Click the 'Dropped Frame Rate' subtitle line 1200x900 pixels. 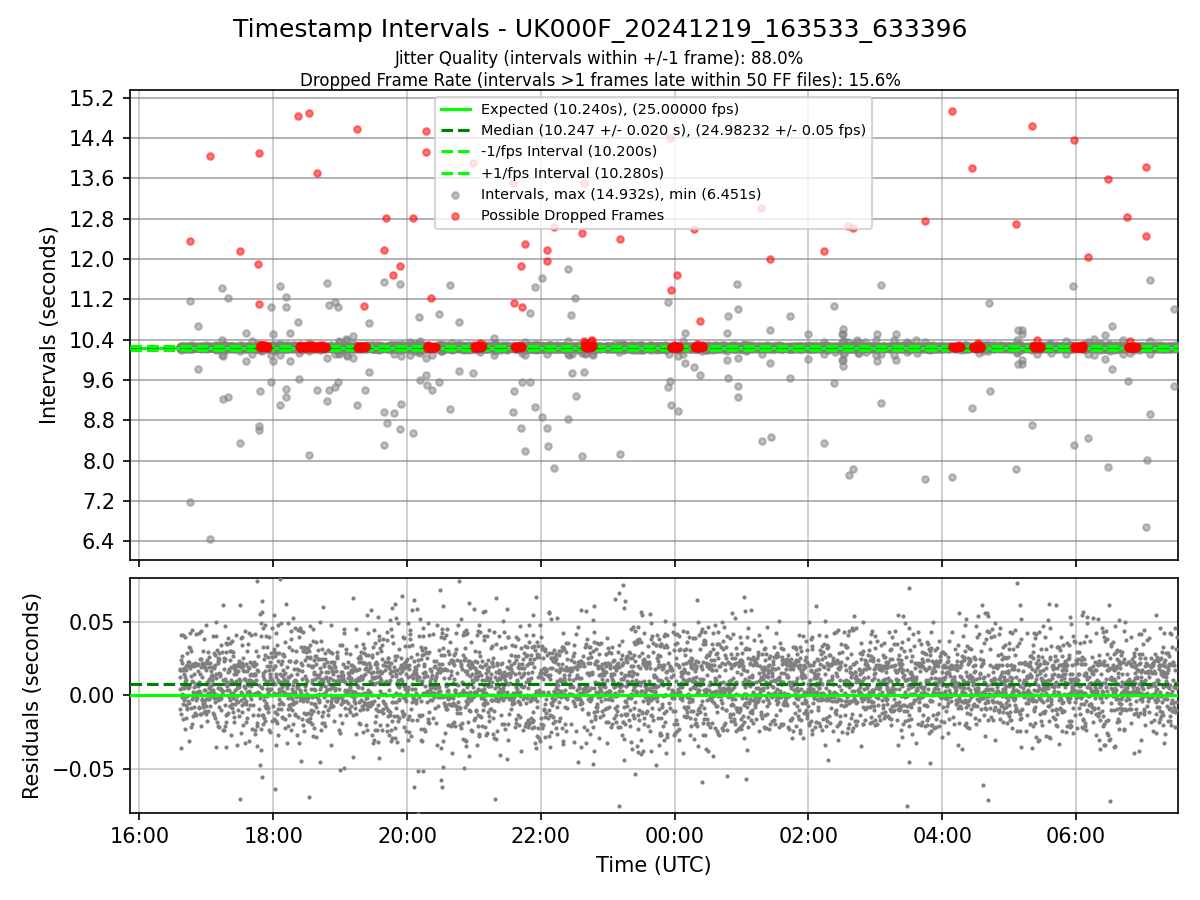click(600, 80)
